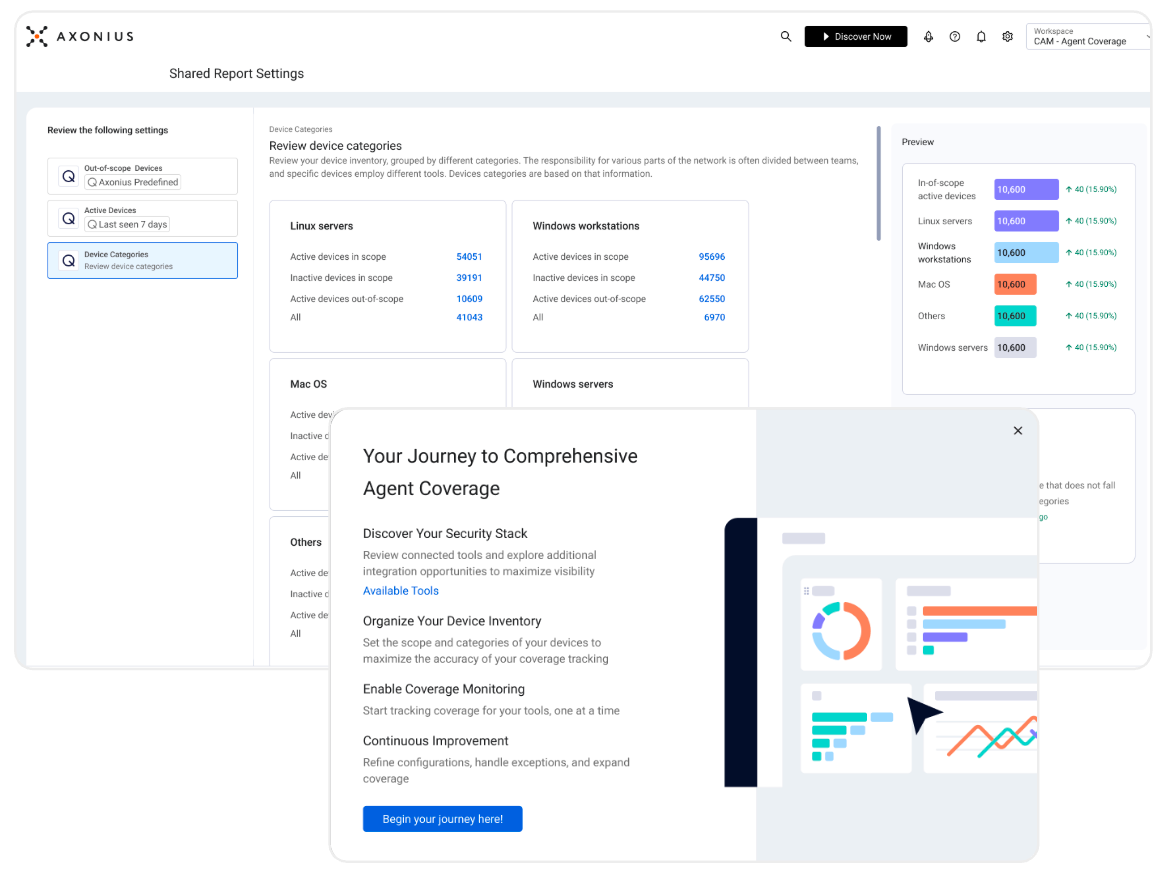This screenshot has width=1168, height=880.
Task: Close the Your Journey popup
Action: click(1018, 431)
